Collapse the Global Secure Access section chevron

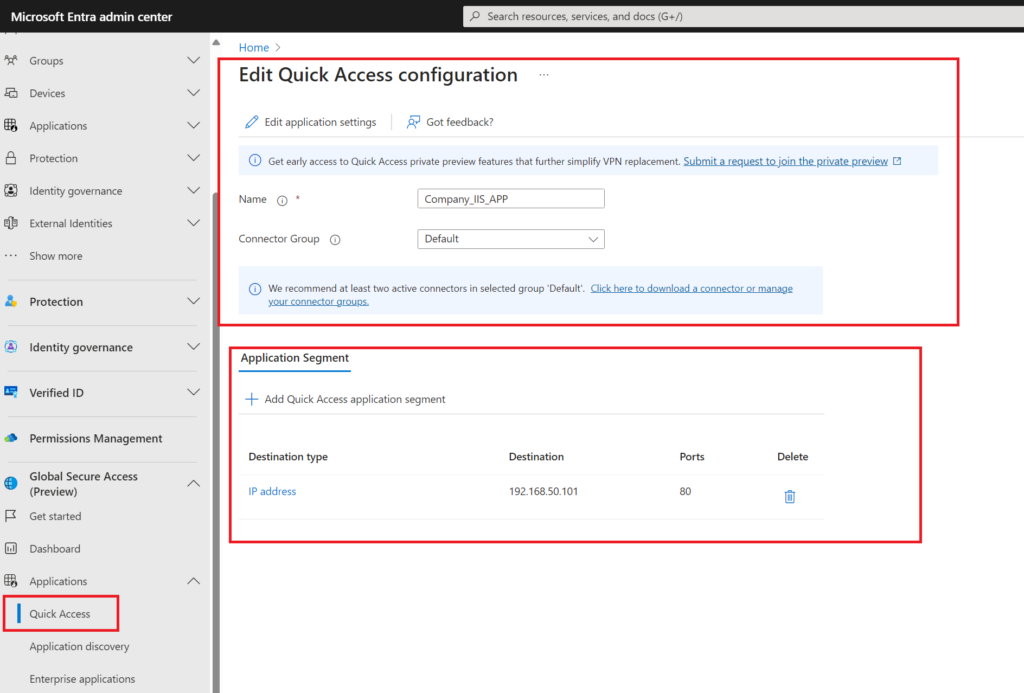(x=193, y=483)
